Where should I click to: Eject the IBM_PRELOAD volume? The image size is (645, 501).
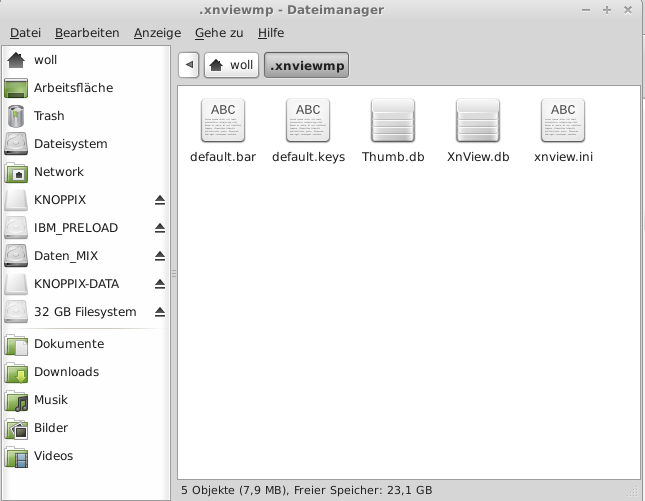[160, 228]
